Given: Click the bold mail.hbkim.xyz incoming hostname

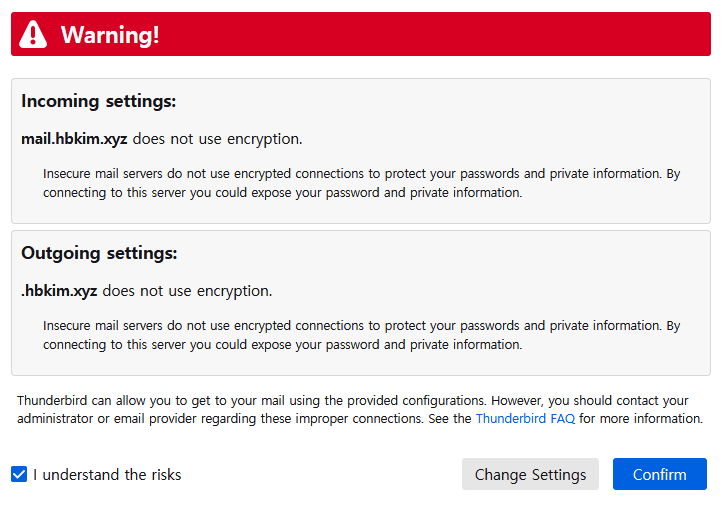Looking at the screenshot, I should click(74, 139).
